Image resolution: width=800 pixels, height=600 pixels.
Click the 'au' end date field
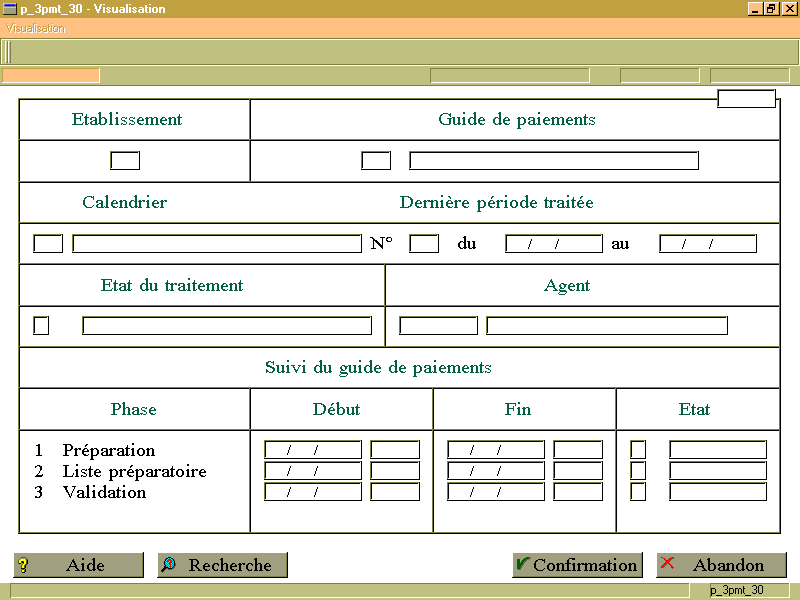708,243
